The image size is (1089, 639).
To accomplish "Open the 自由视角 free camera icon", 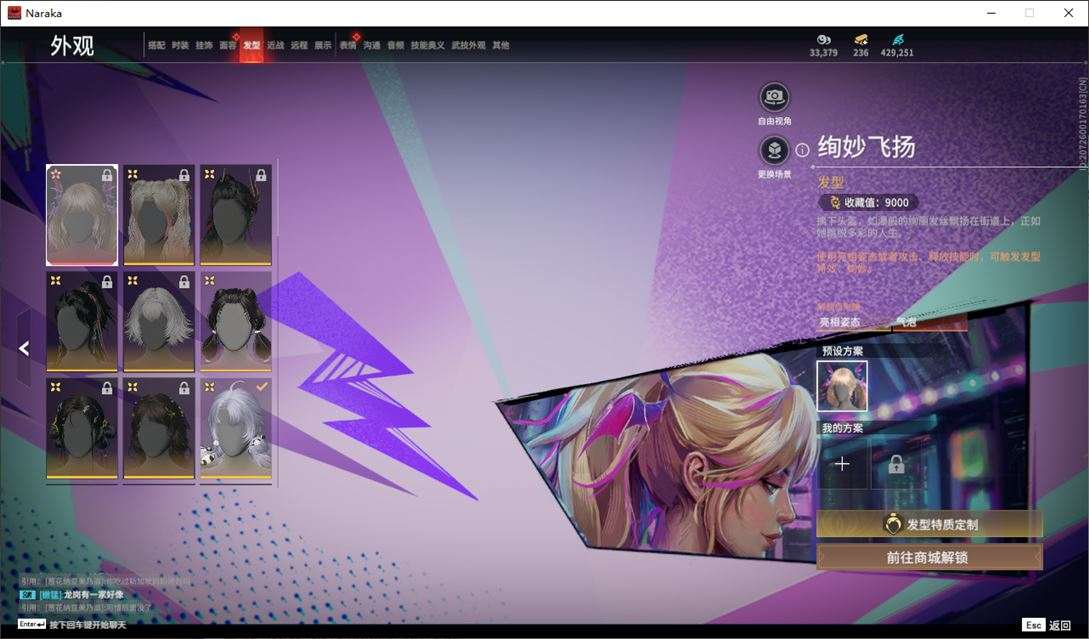I will click(774, 97).
